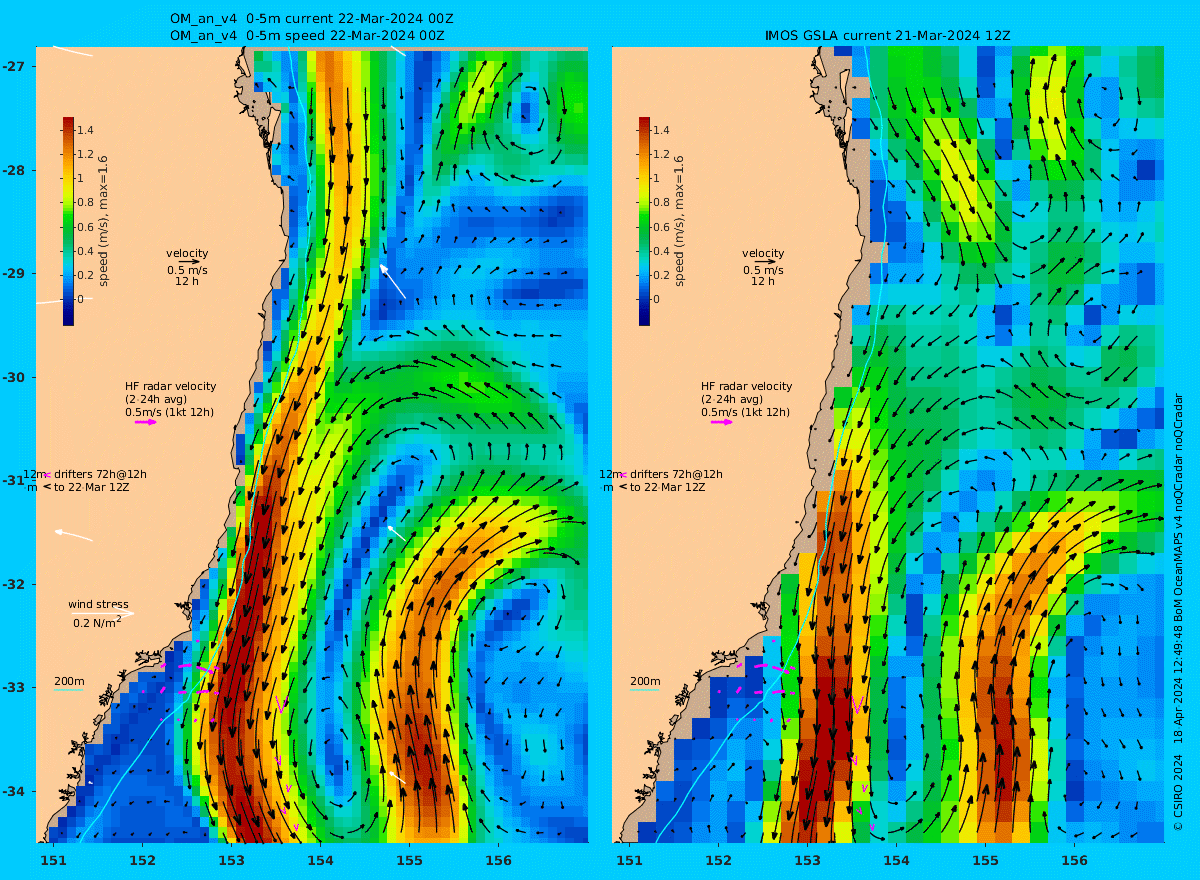Click 'HF radar velocity' label in left panel
1200x880 pixels.
(x=170, y=386)
